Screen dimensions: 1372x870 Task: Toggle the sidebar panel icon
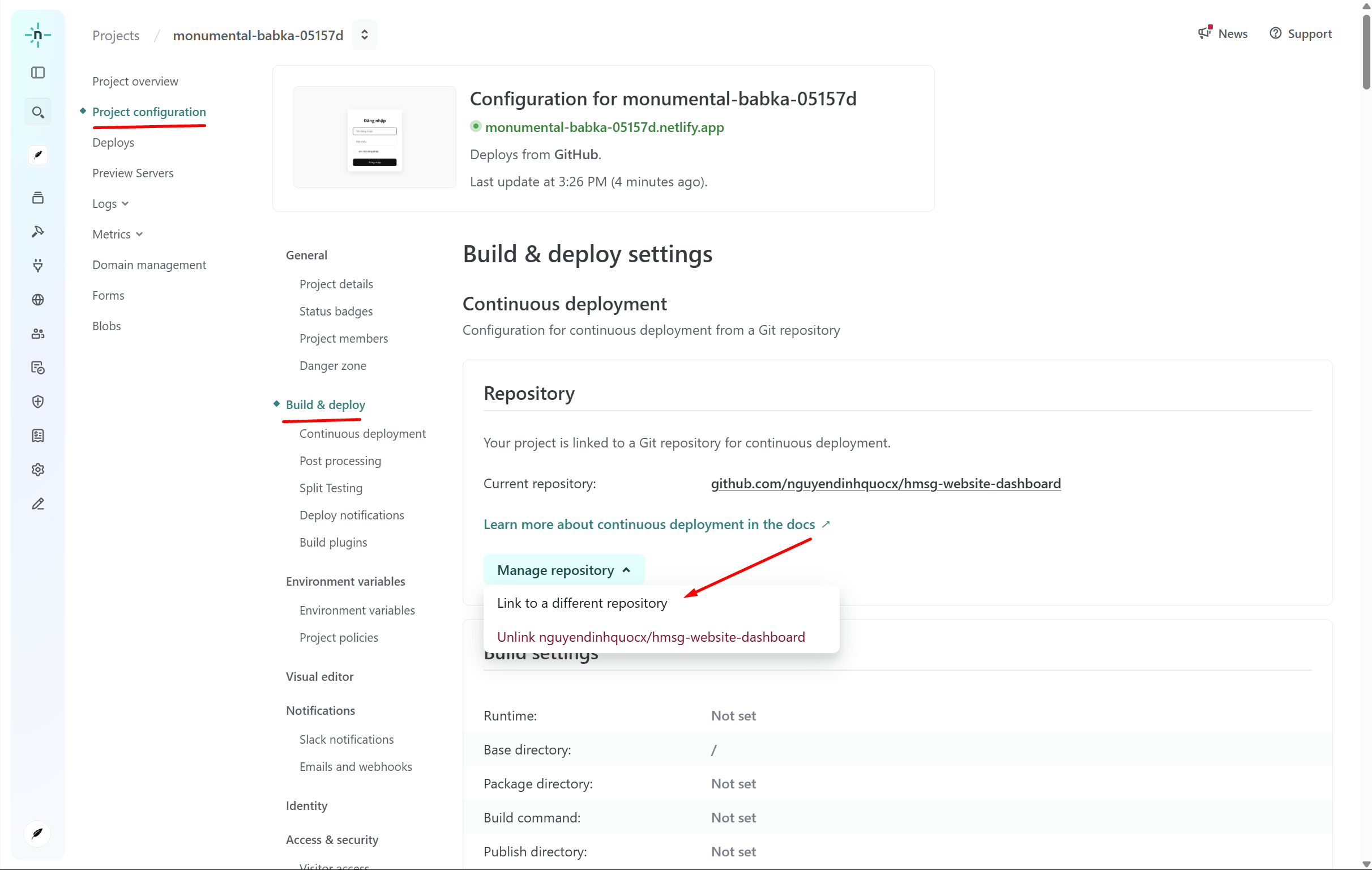click(37, 72)
